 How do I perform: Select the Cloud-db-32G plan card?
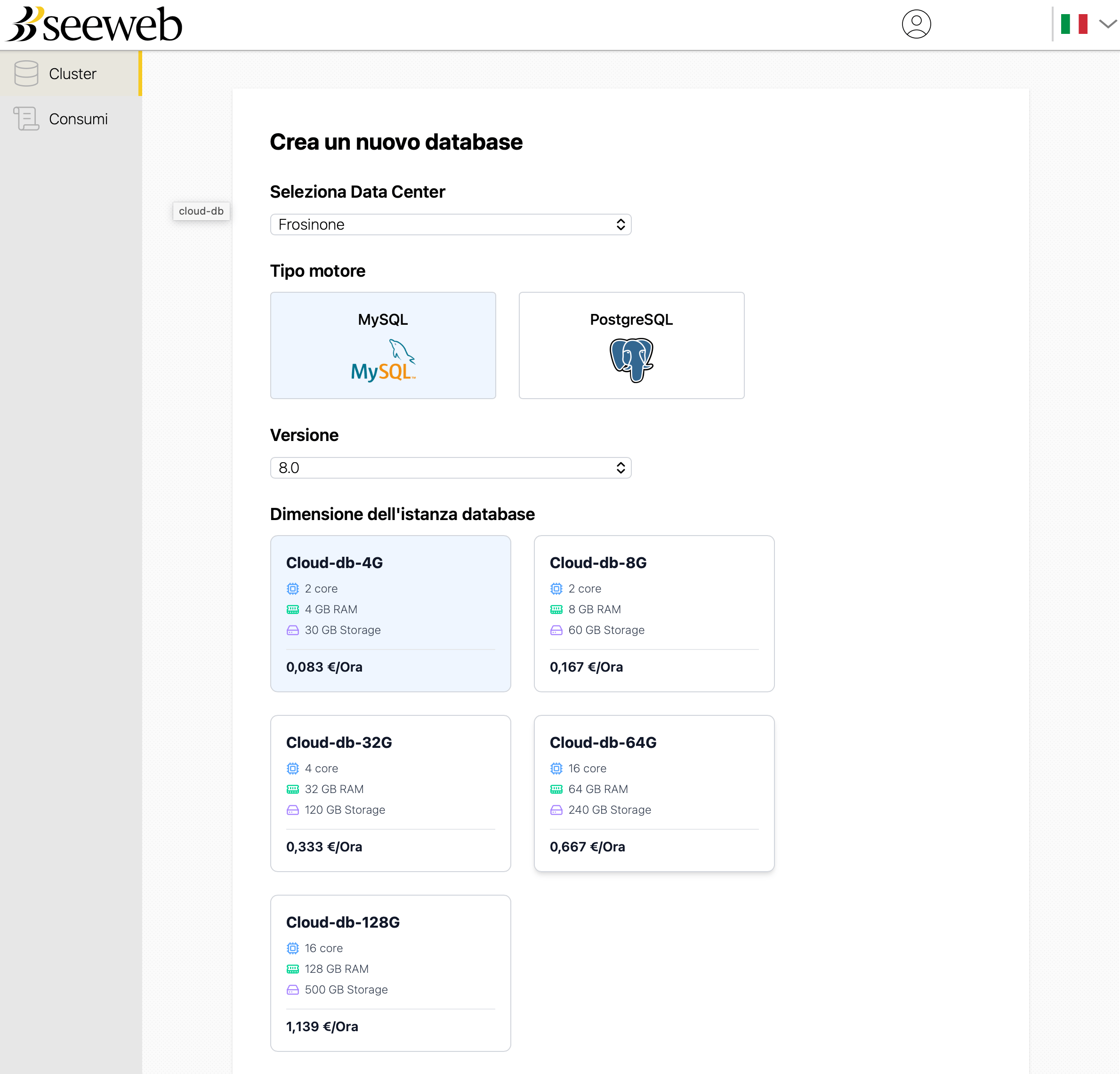pos(390,793)
